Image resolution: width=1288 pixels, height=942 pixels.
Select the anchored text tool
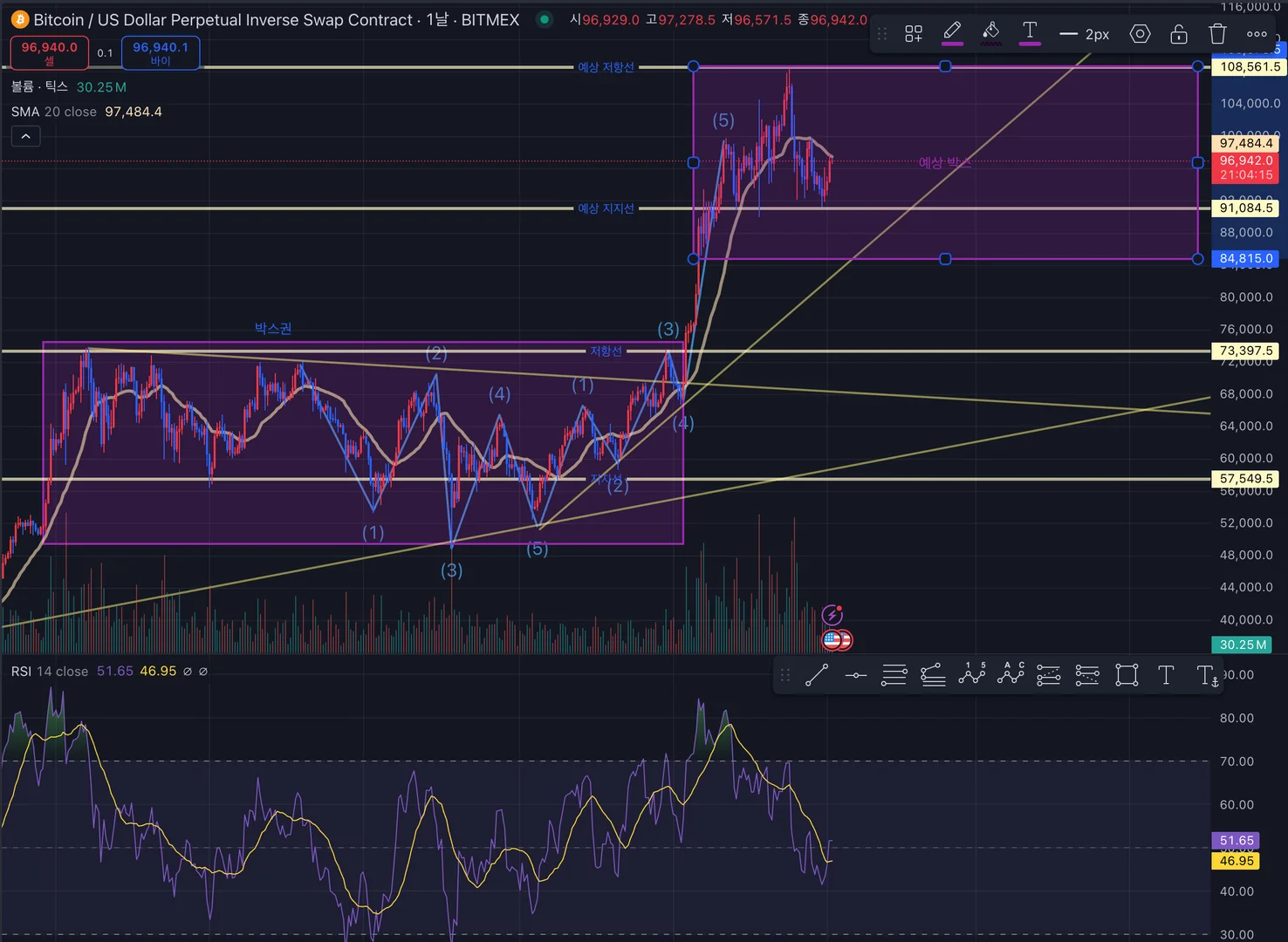(1207, 675)
